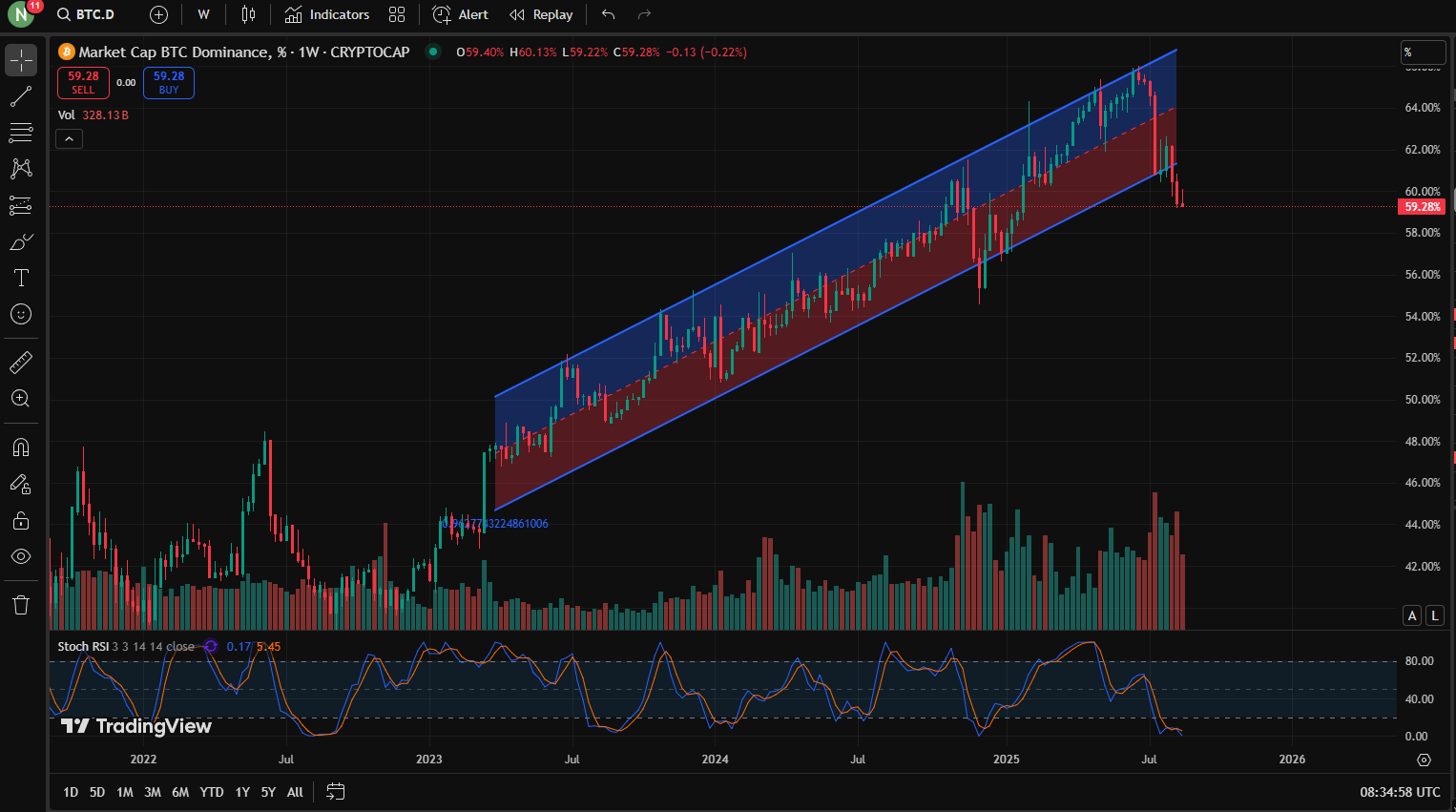The width and height of the screenshot is (1456, 812).
Task: Click the blue 59.28 BUY button
Action: tap(169, 83)
